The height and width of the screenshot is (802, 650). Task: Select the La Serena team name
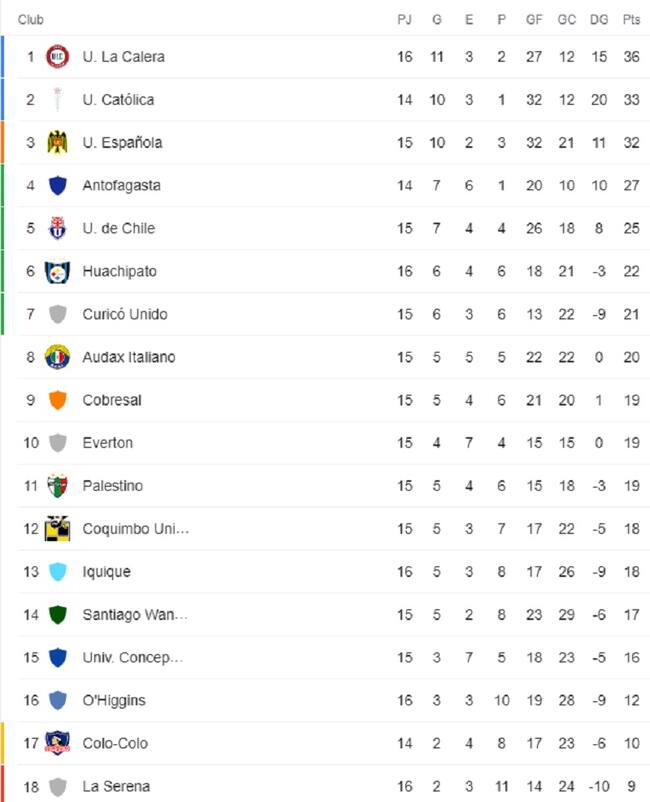[116, 786]
